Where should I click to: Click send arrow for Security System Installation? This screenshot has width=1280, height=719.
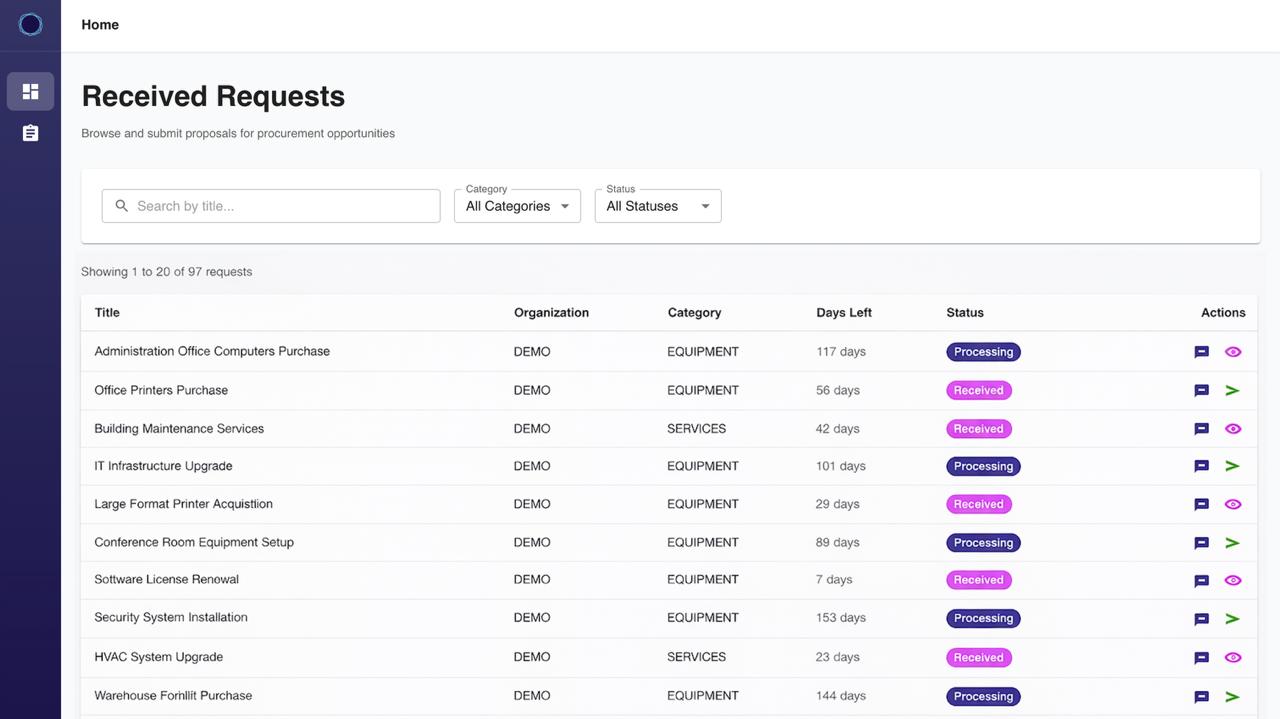(1232, 618)
